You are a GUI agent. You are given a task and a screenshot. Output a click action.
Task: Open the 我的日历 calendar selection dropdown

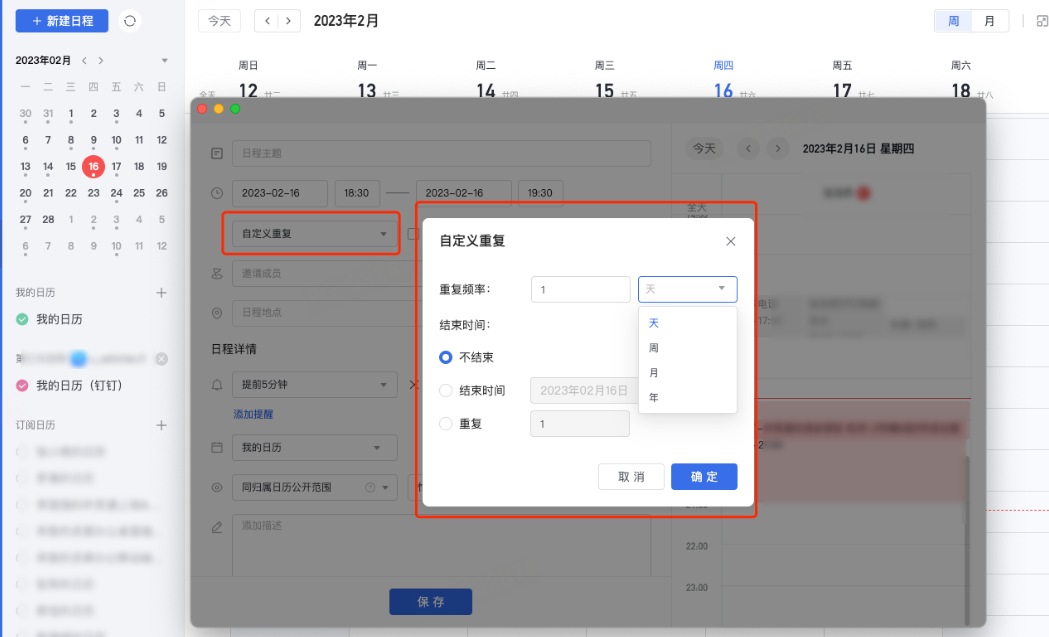[x=314, y=448]
